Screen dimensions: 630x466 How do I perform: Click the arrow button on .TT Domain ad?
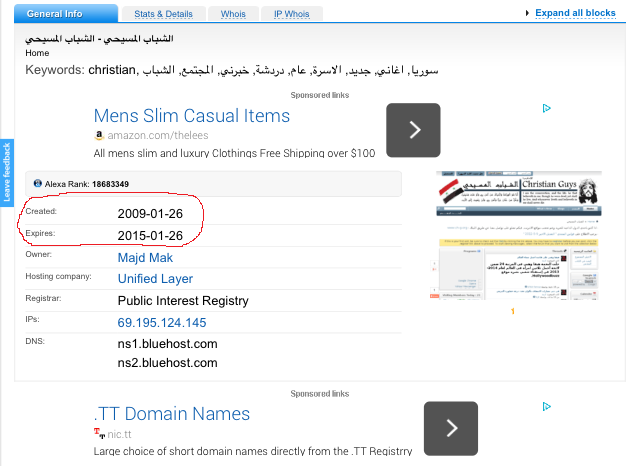[450, 428]
